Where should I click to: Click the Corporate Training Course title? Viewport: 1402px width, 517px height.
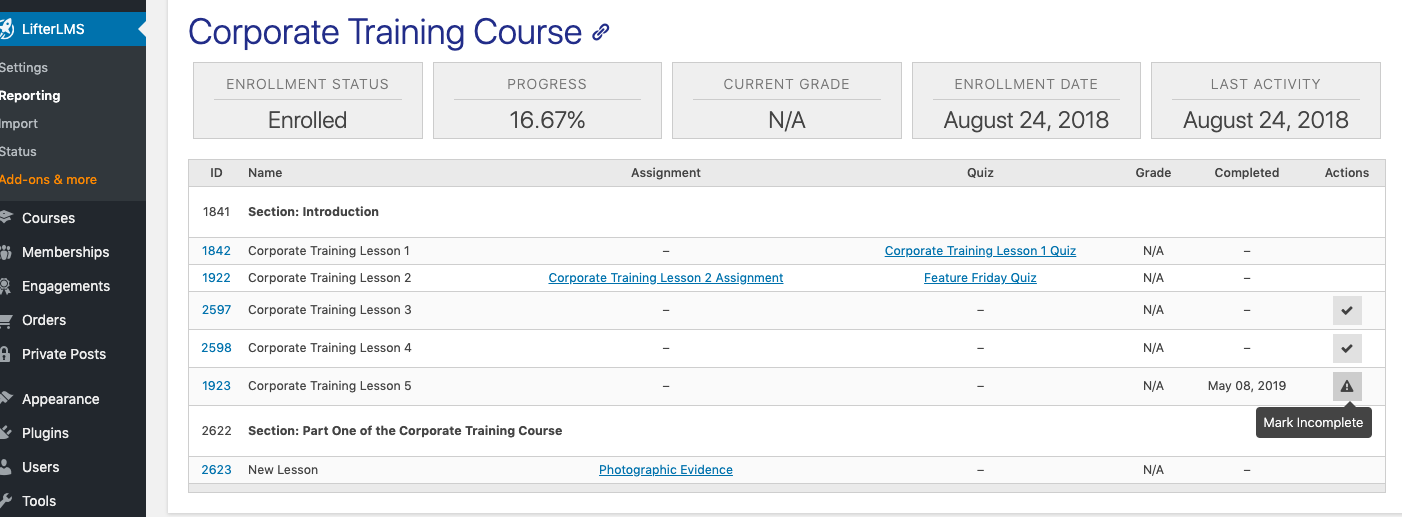[385, 32]
